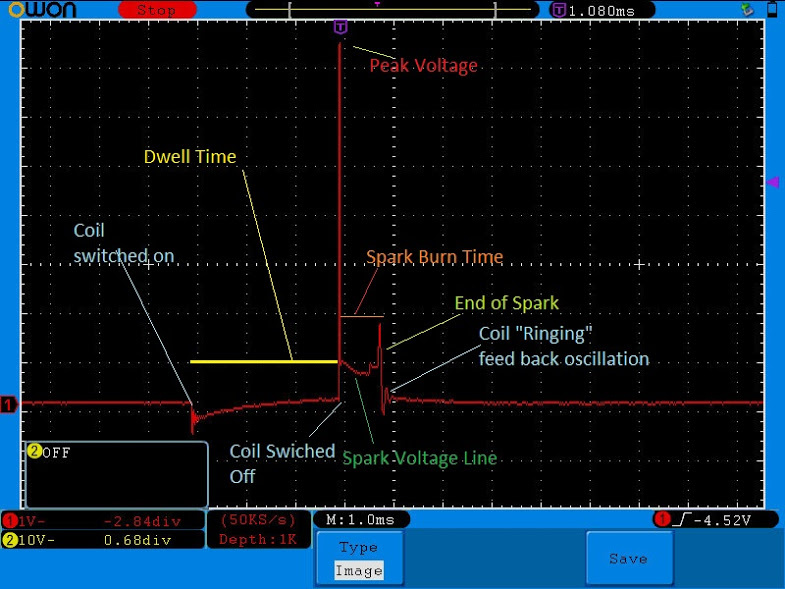Image resolution: width=785 pixels, height=589 pixels.
Task: Click the Depth:1K memory depth readout
Action: 256,540
